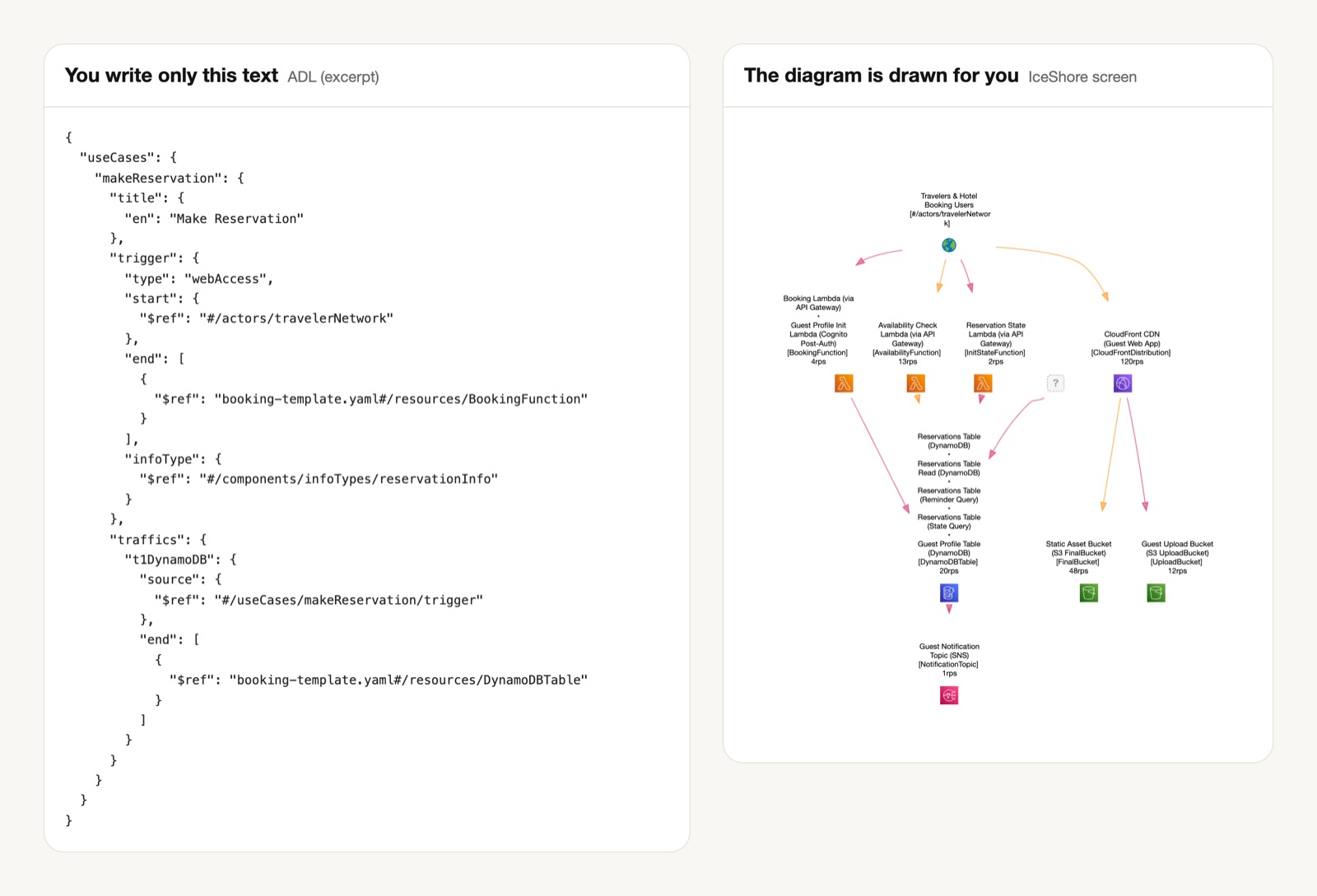Select the CloudFront CDN icon
The image size is (1317, 896).
1123,383
